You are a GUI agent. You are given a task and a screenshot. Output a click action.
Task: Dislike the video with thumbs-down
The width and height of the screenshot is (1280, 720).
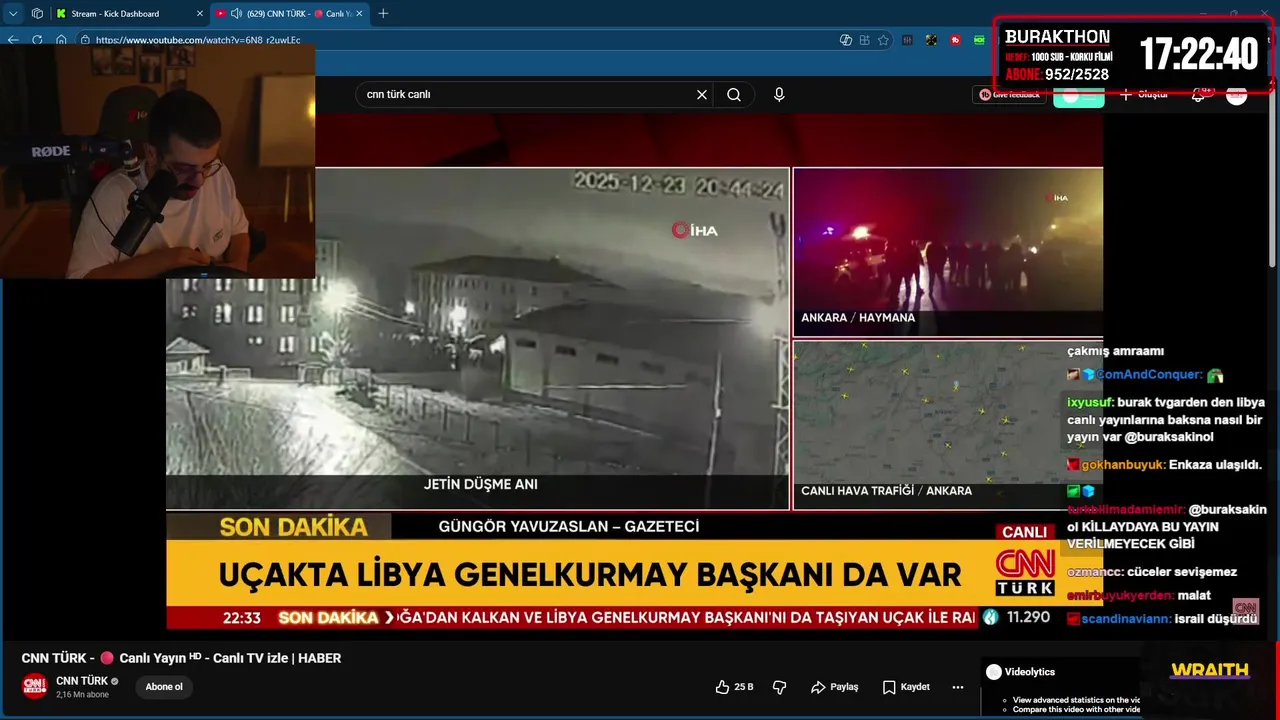coord(780,687)
